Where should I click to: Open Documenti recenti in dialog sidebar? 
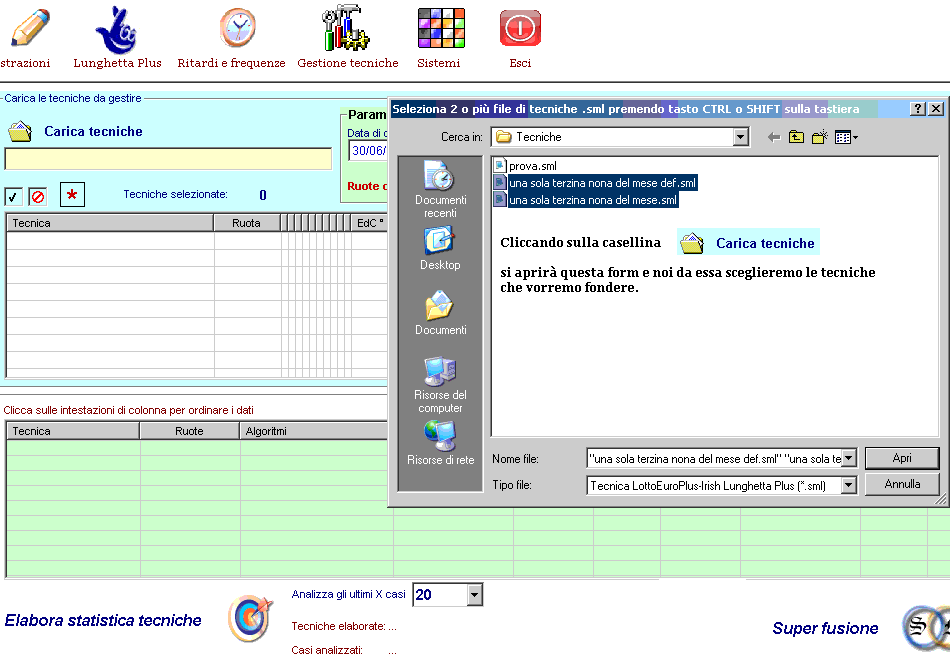tap(440, 189)
